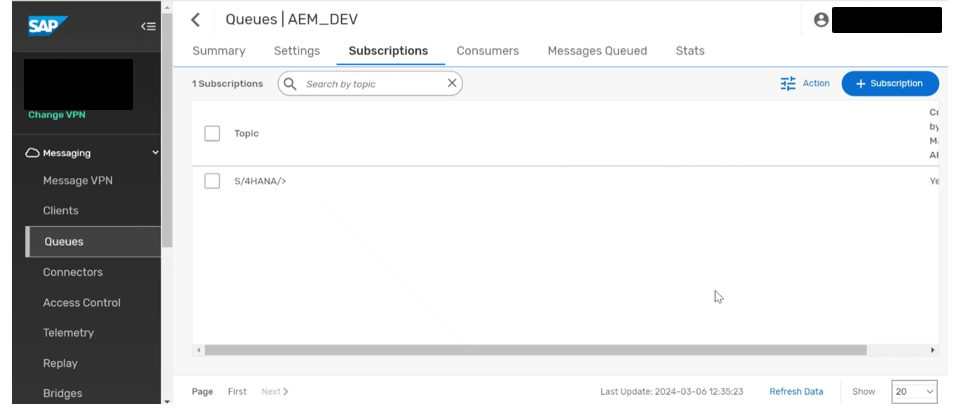This screenshot has height=420, width=976.
Task: Click the SAP logo
Action: coord(47,26)
